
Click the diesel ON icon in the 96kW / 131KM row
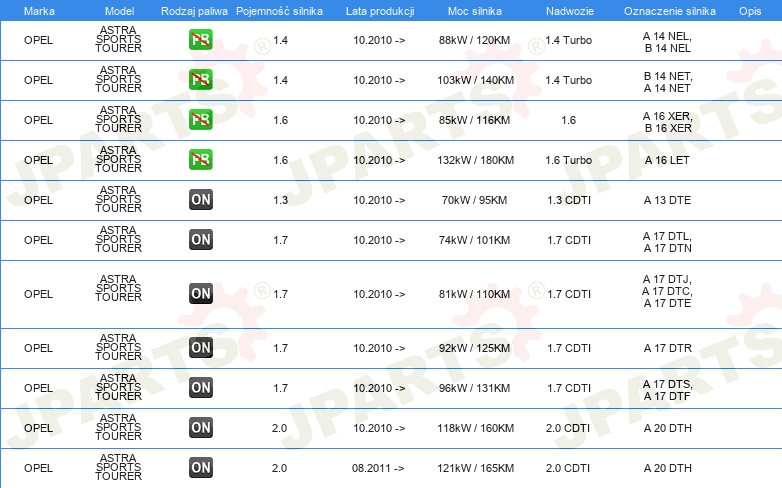(201, 387)
